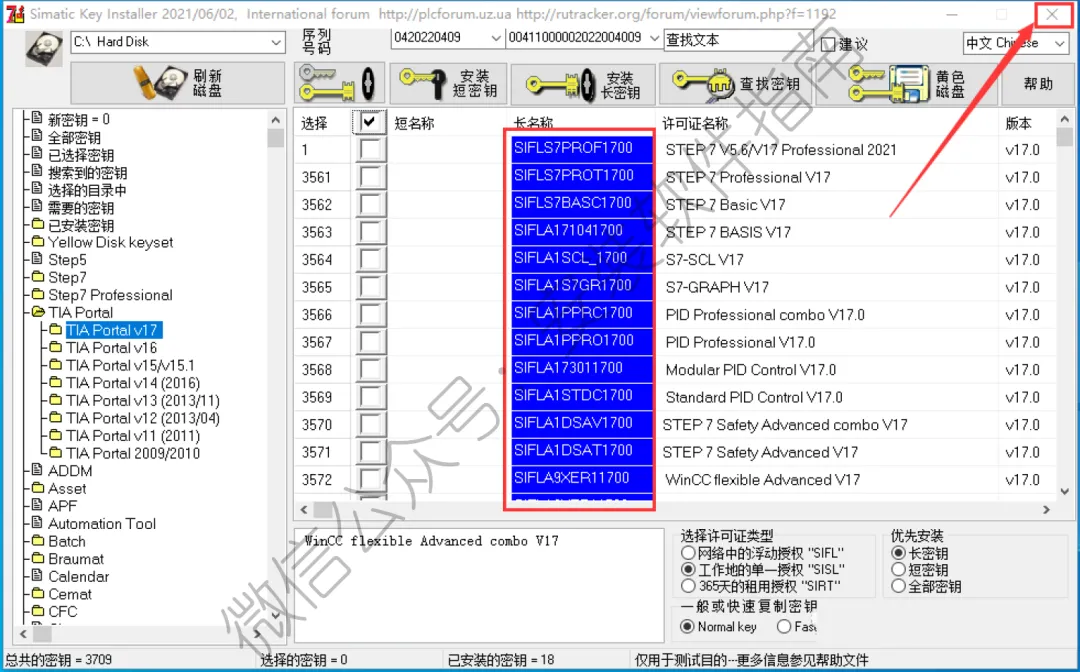The height and width of the screenshot is (672, 1080).
Task: Select 搜索到的密钥 tree entry
Action: (x=87, y=172)
